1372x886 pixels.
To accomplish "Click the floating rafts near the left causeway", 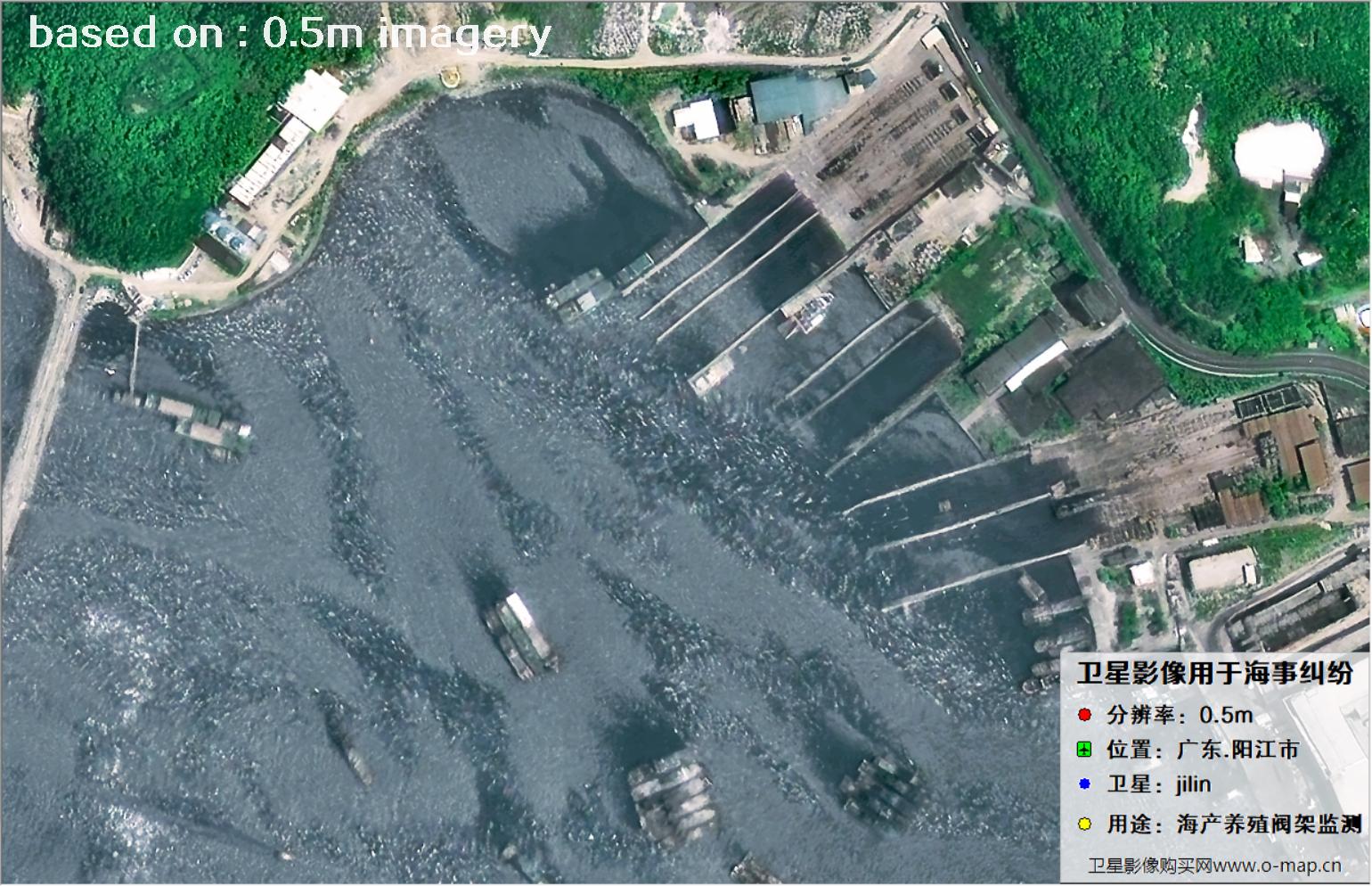I will pos(192,422).
